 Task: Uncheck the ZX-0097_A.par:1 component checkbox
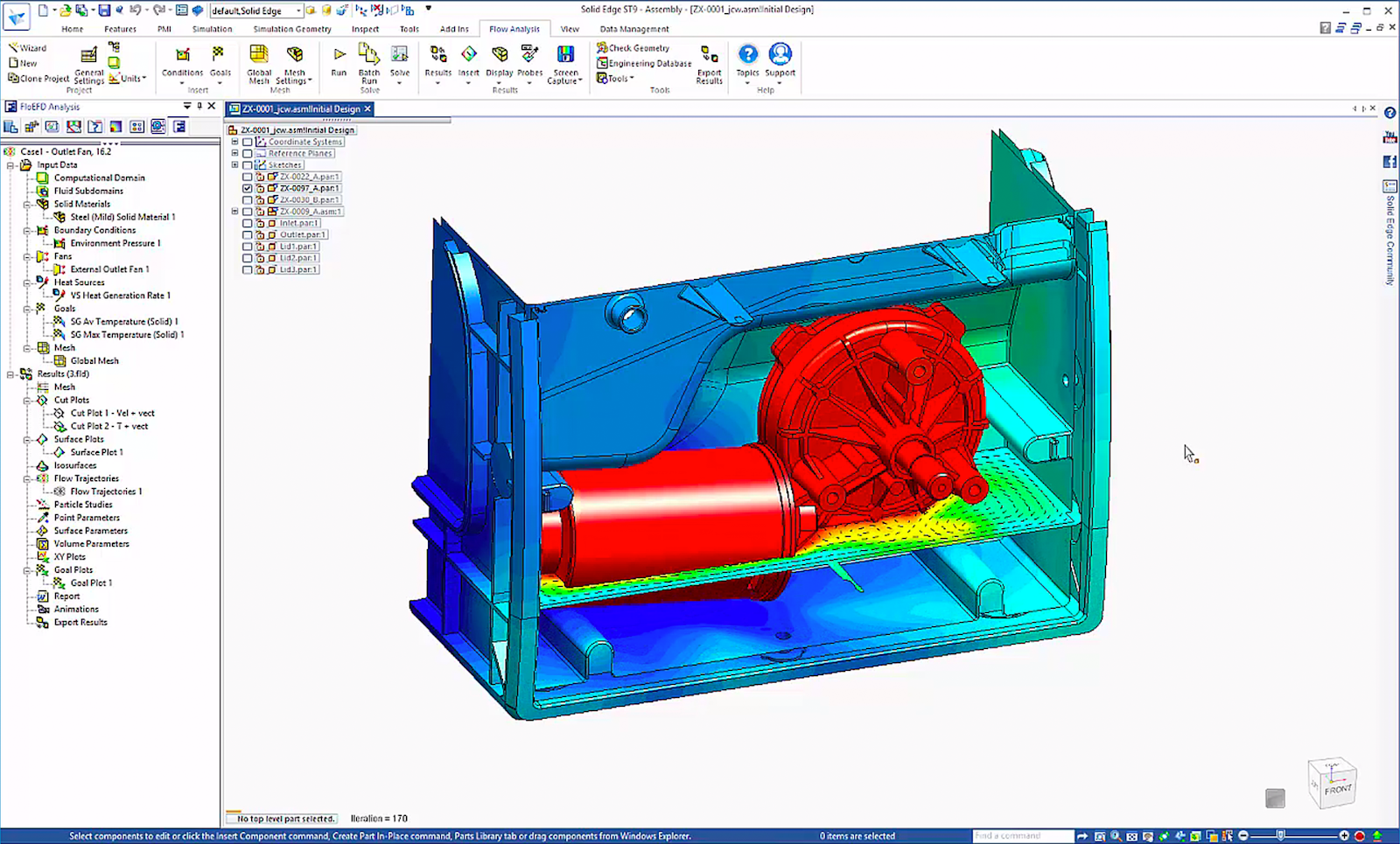(248, 187)
